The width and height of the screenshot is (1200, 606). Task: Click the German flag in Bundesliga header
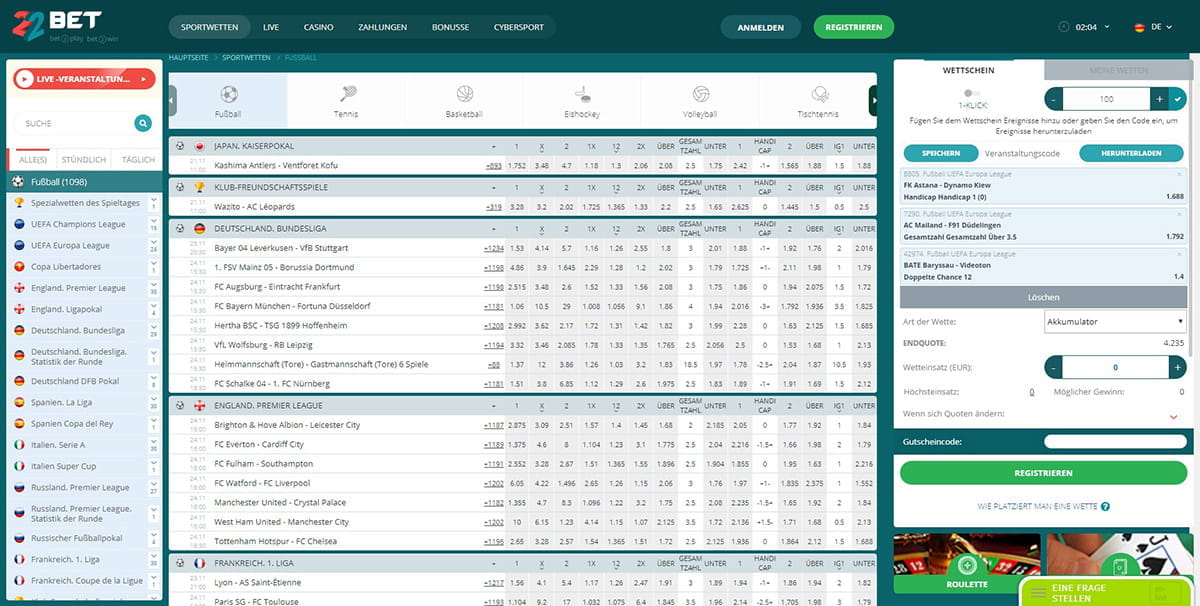click(198, 228)
